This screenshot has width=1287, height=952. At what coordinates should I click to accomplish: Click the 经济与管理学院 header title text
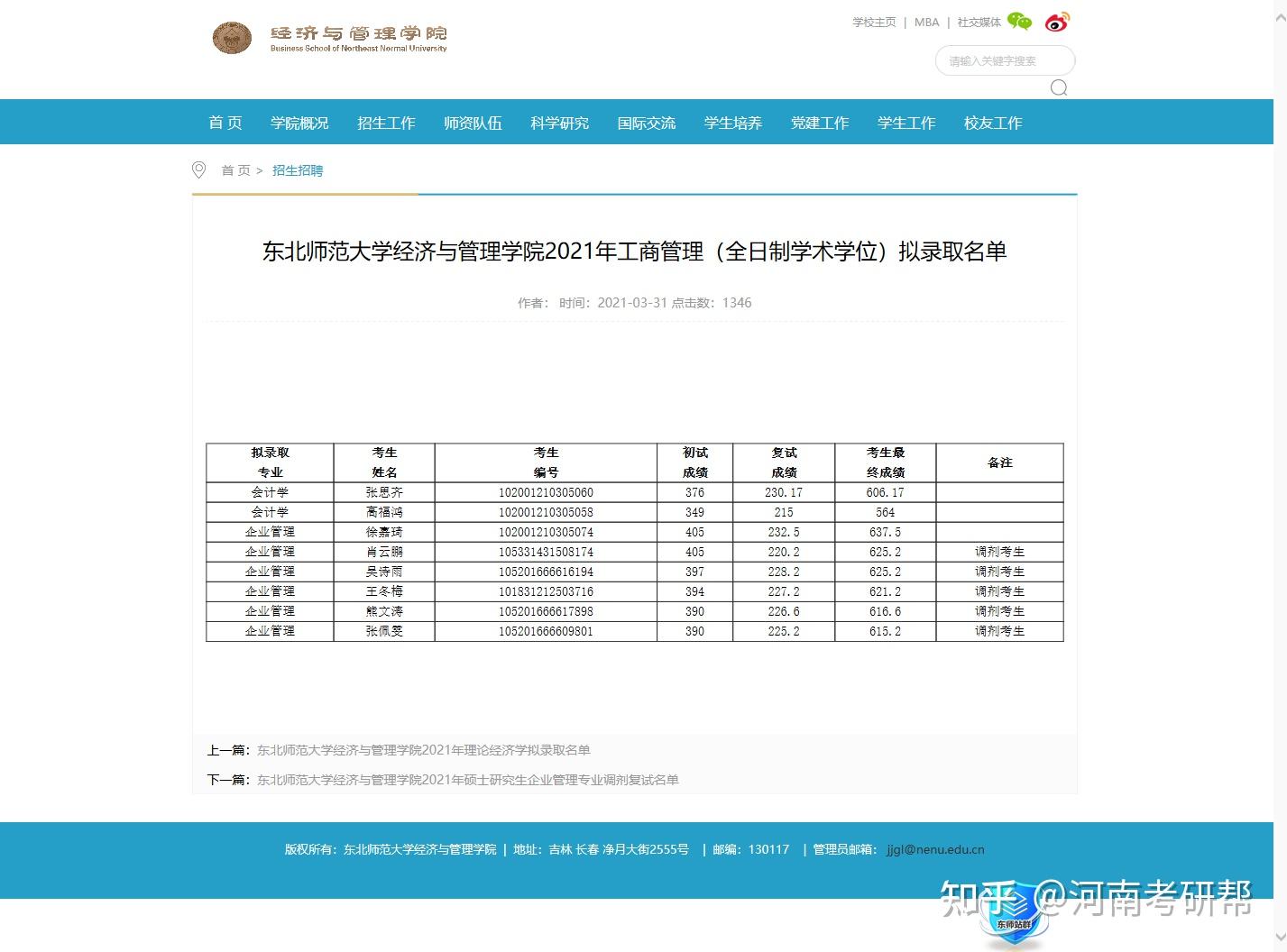[359, 33]
